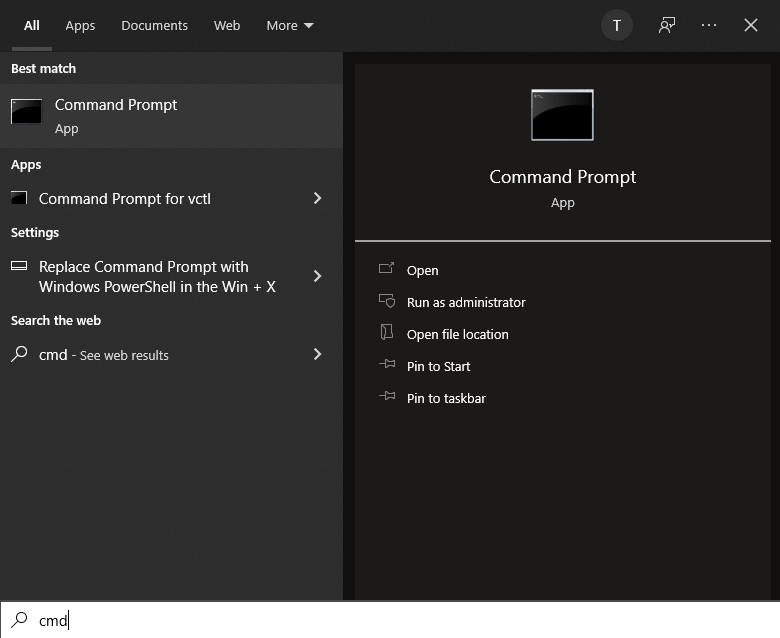Click the Pin to taskbar pin icon
Image resolution: width=780 pixels, height=638 pixels.
coord(387,398)
